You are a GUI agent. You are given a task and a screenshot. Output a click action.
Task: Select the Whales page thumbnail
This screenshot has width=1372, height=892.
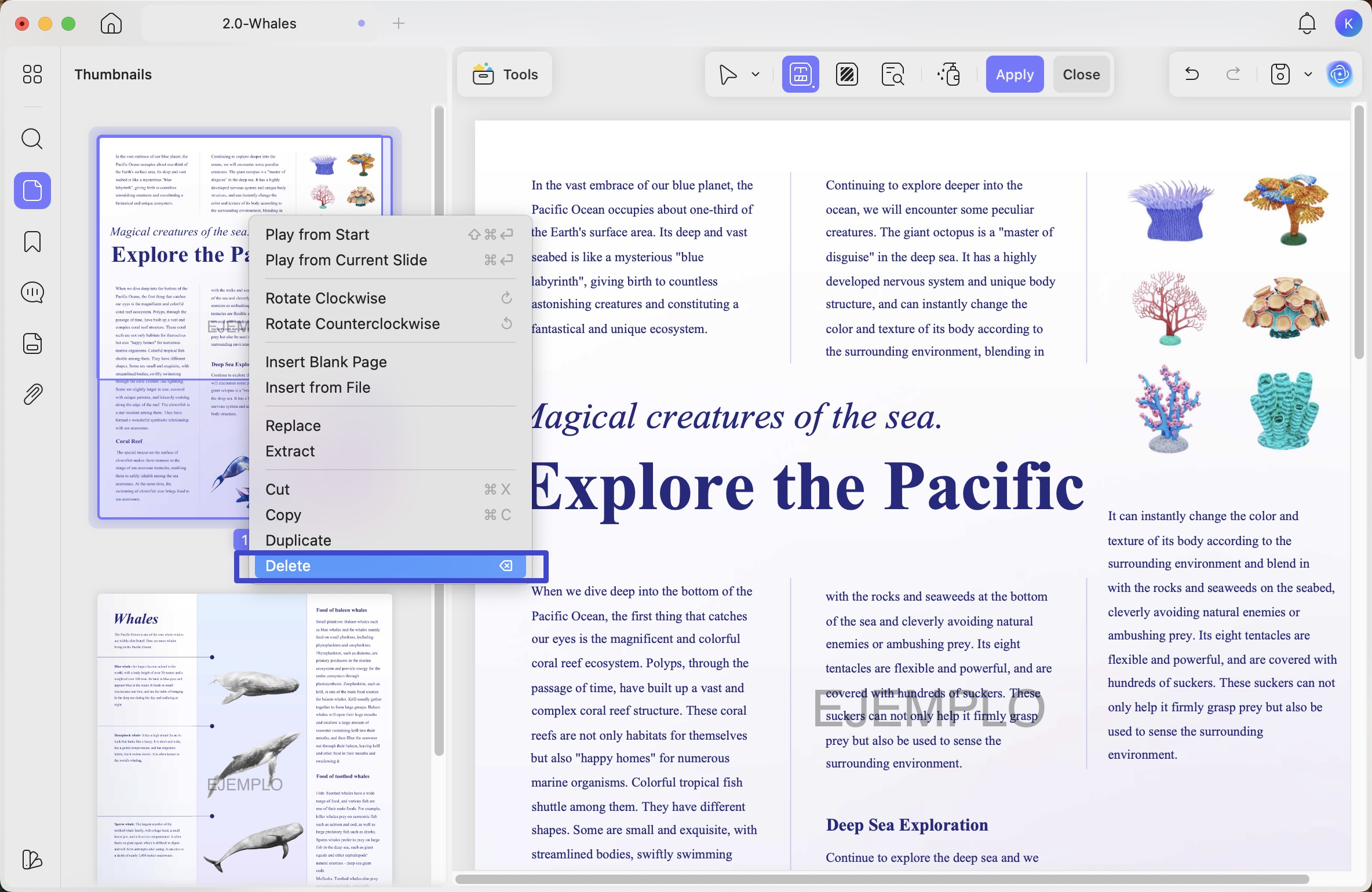245,740
